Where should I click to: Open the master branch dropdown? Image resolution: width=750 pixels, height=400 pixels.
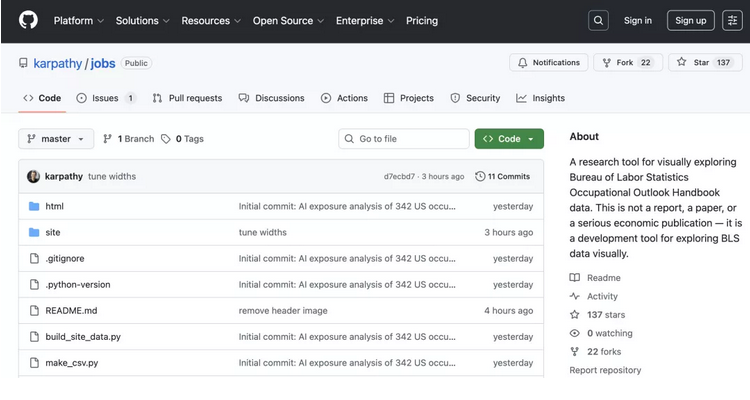pyautogui.click(x=56, y=139)
